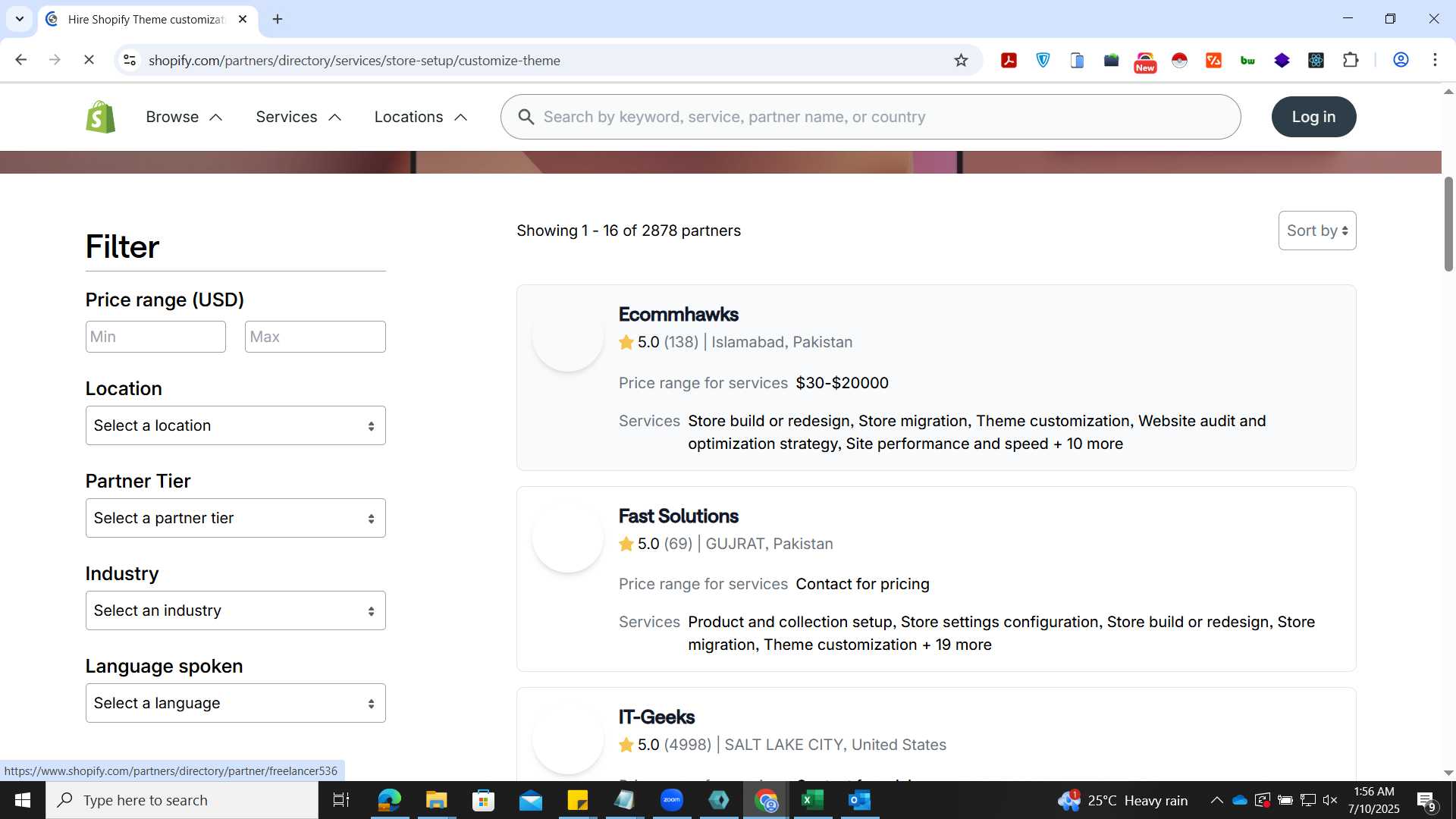Click the Fast Solutions logo thumbnail
The width and height of the screenshot is (1456, 819).
[568, 537]
